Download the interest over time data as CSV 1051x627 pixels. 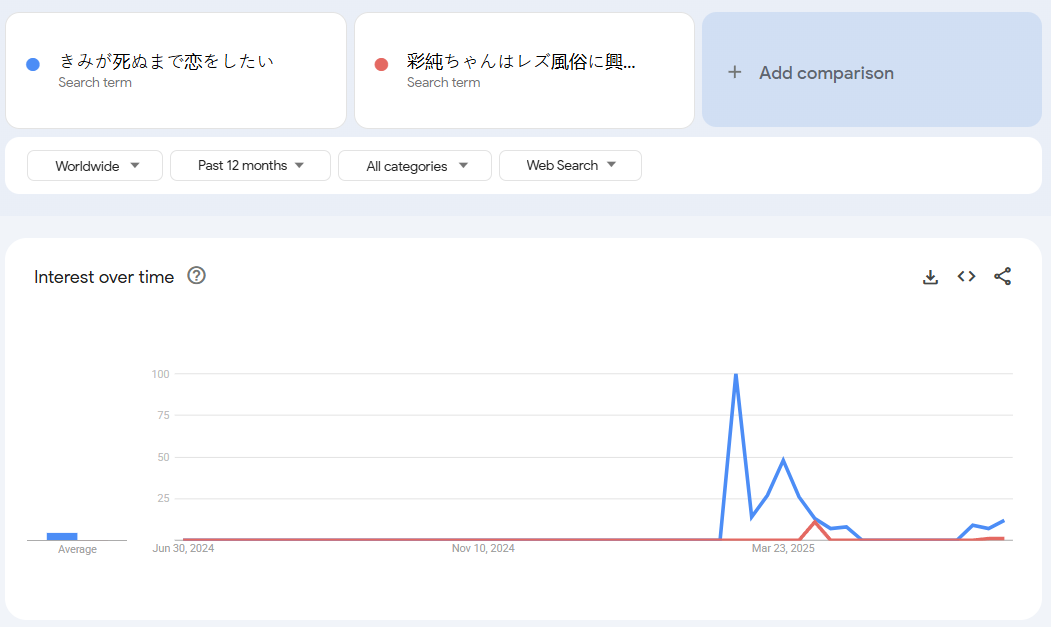coord(930,277)
